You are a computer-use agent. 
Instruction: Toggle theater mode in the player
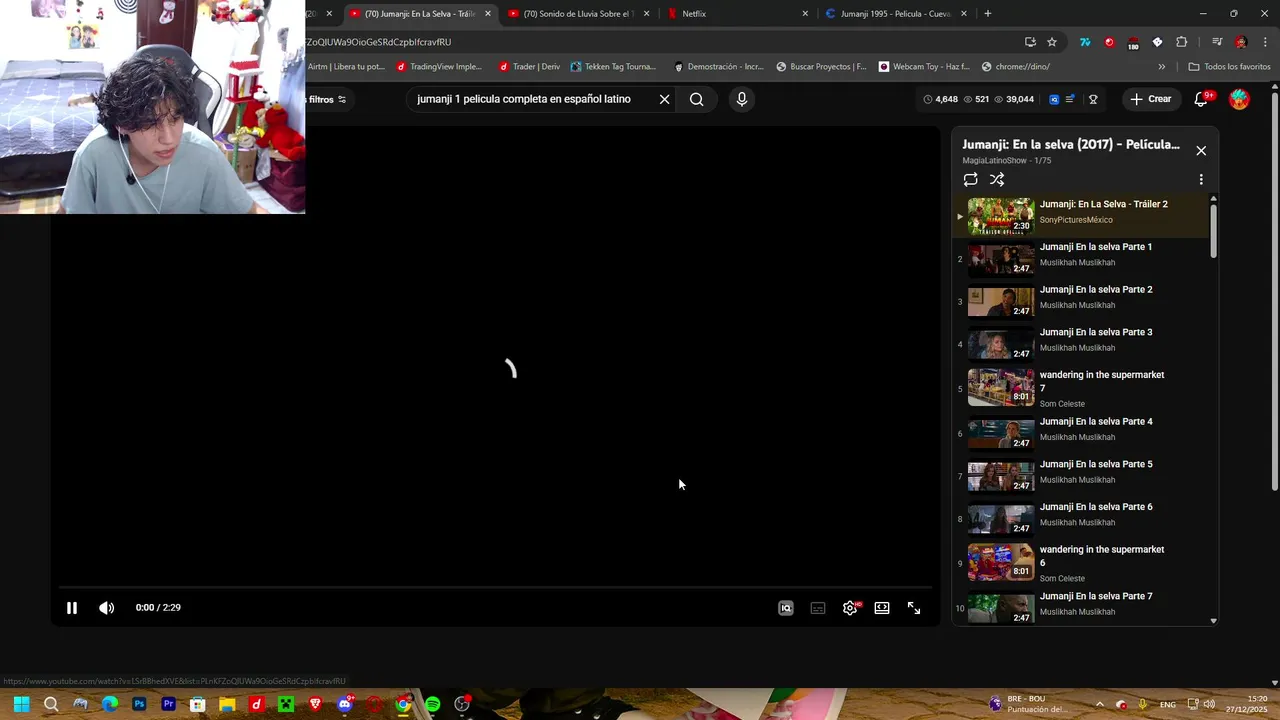pyautogui.click(x=882, y=608)
